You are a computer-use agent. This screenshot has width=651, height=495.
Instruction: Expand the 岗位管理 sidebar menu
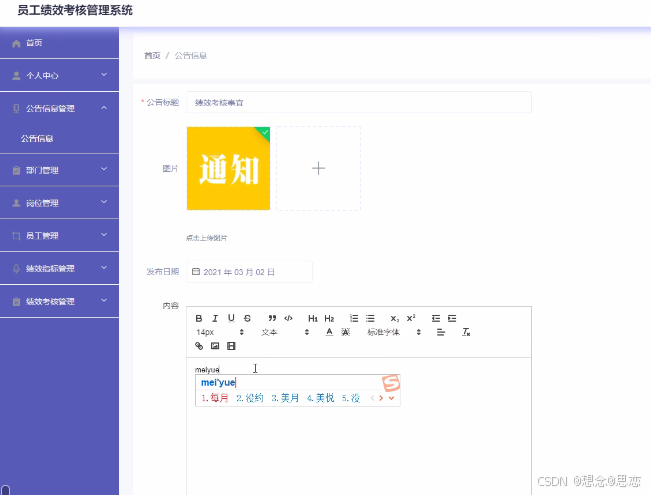pos(59,203)
